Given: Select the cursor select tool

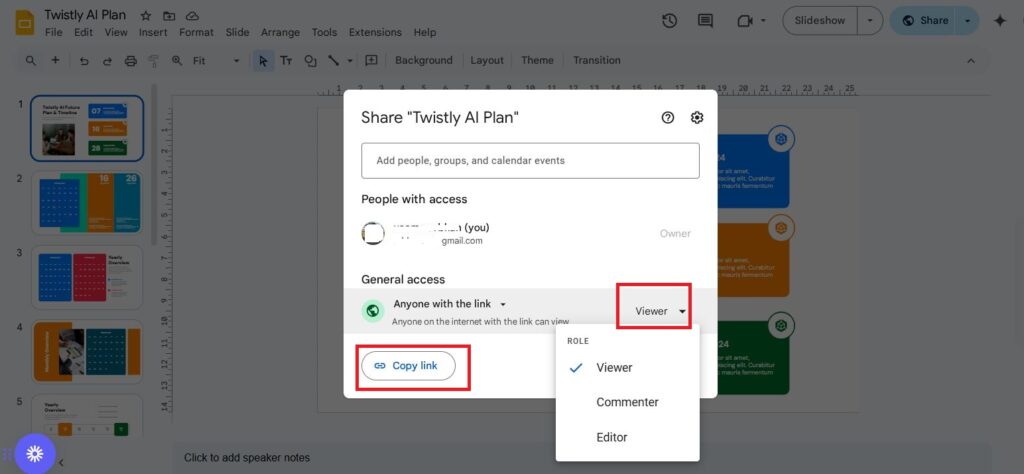Looking at the screenshot, I should pos(263,61).
